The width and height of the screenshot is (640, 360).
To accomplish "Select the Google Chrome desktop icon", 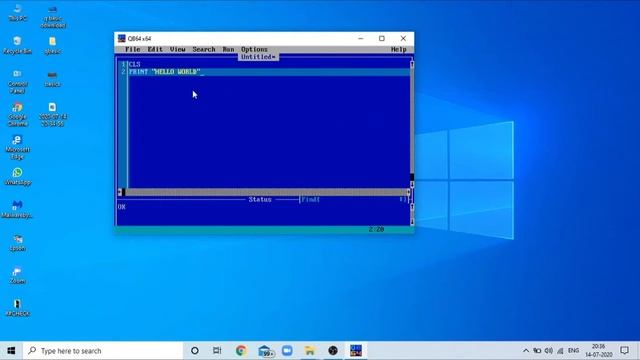I will click(x=17, y=114).
